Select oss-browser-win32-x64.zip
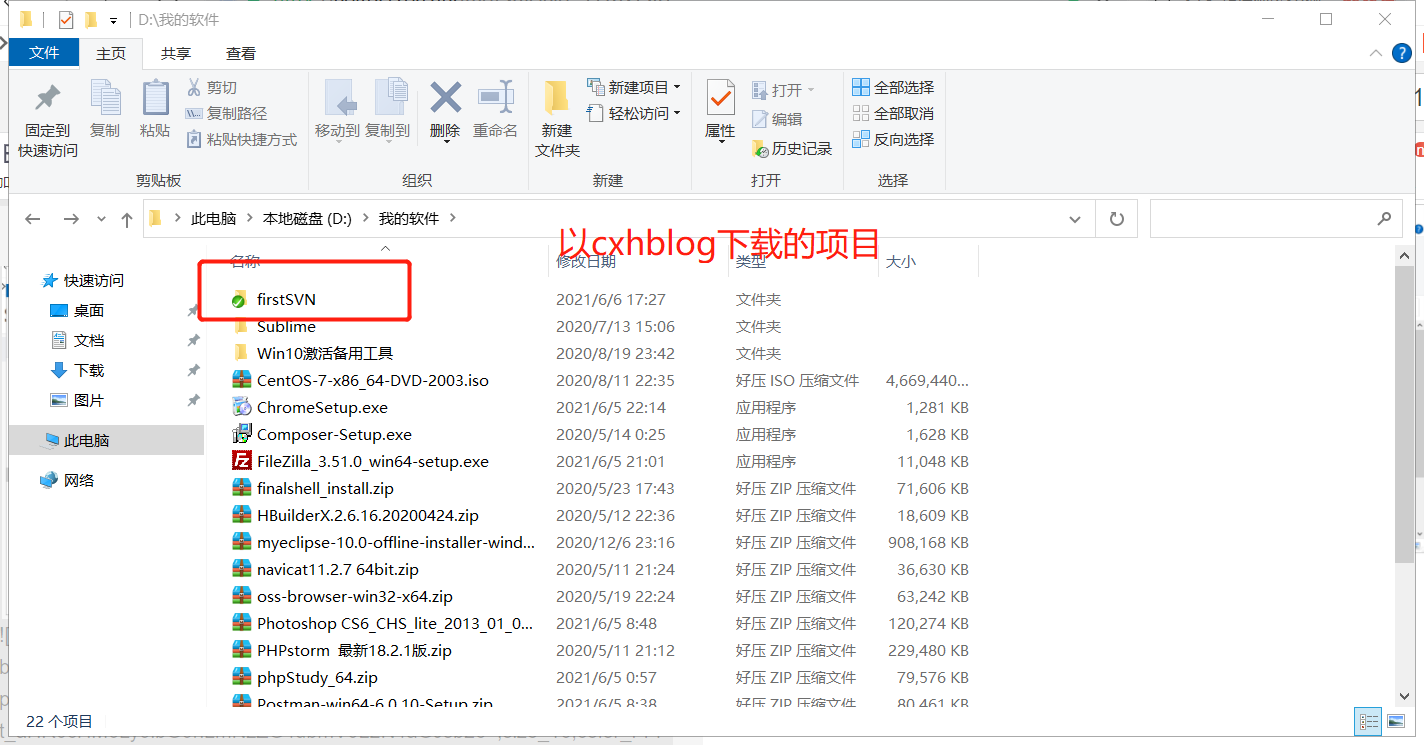 point(354,596)
